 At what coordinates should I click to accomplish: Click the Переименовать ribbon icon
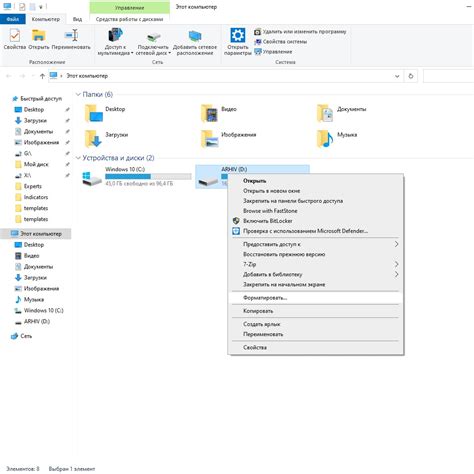(x=71, y=35)
